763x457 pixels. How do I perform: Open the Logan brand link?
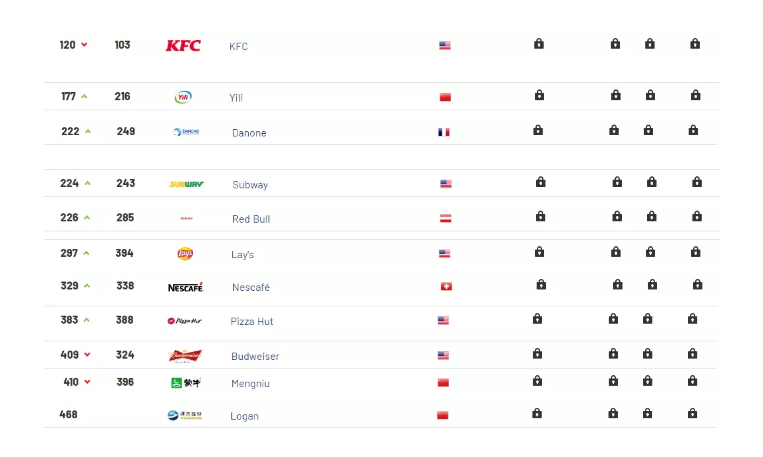coord(244,416)
